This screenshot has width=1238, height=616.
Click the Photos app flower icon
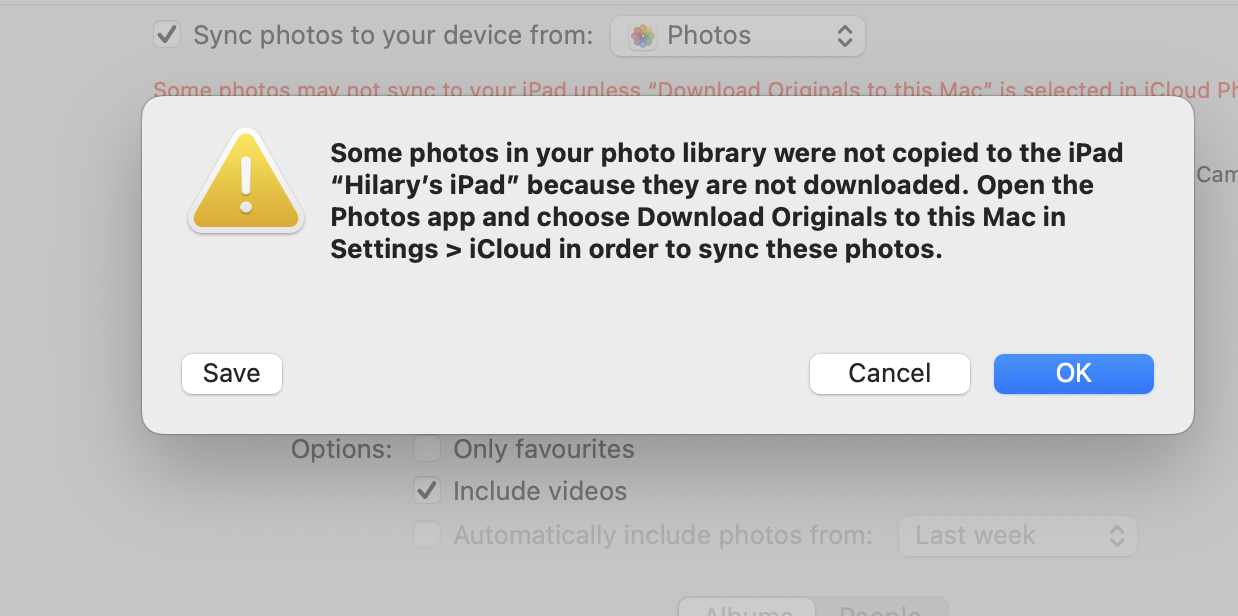643,37
